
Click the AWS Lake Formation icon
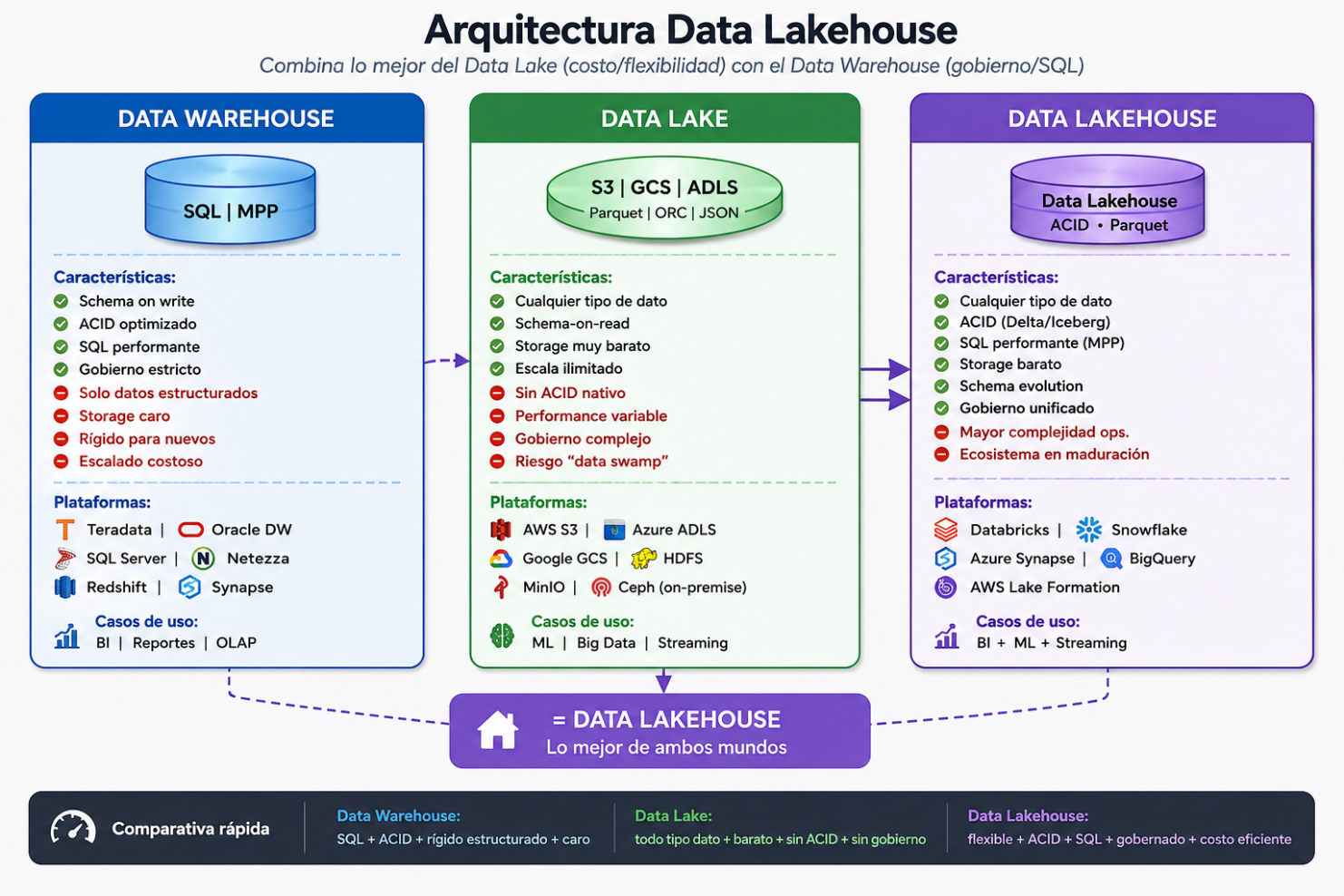point(946,588)
